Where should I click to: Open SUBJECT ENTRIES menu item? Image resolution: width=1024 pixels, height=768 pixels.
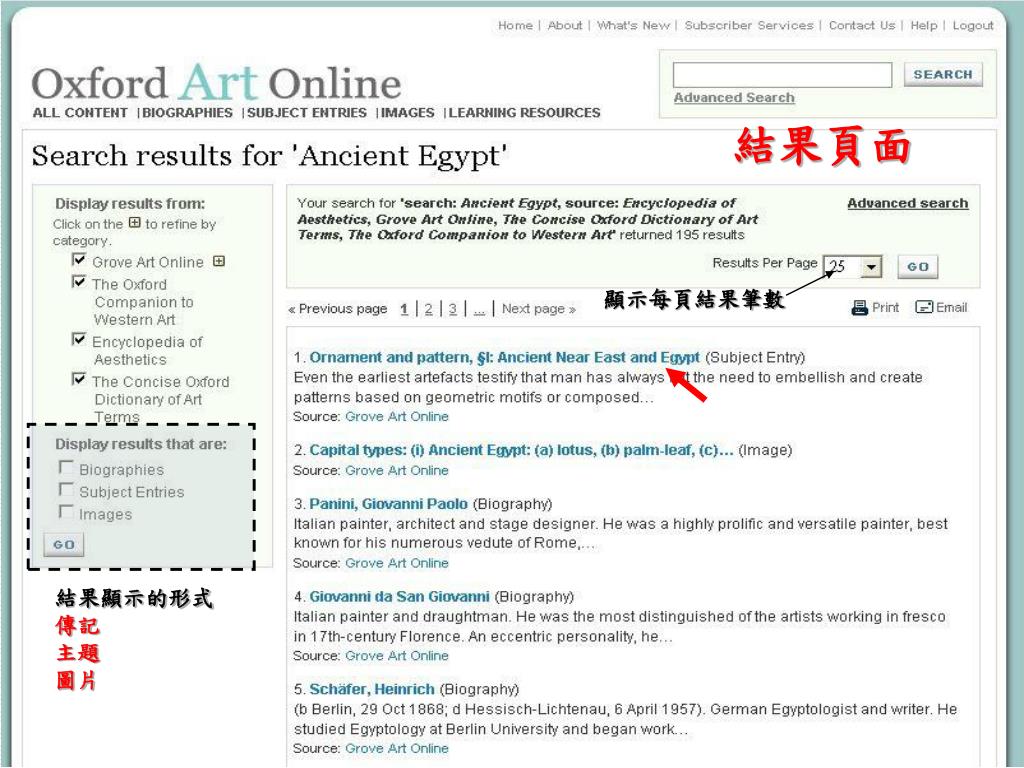click(x=307, y=113)
